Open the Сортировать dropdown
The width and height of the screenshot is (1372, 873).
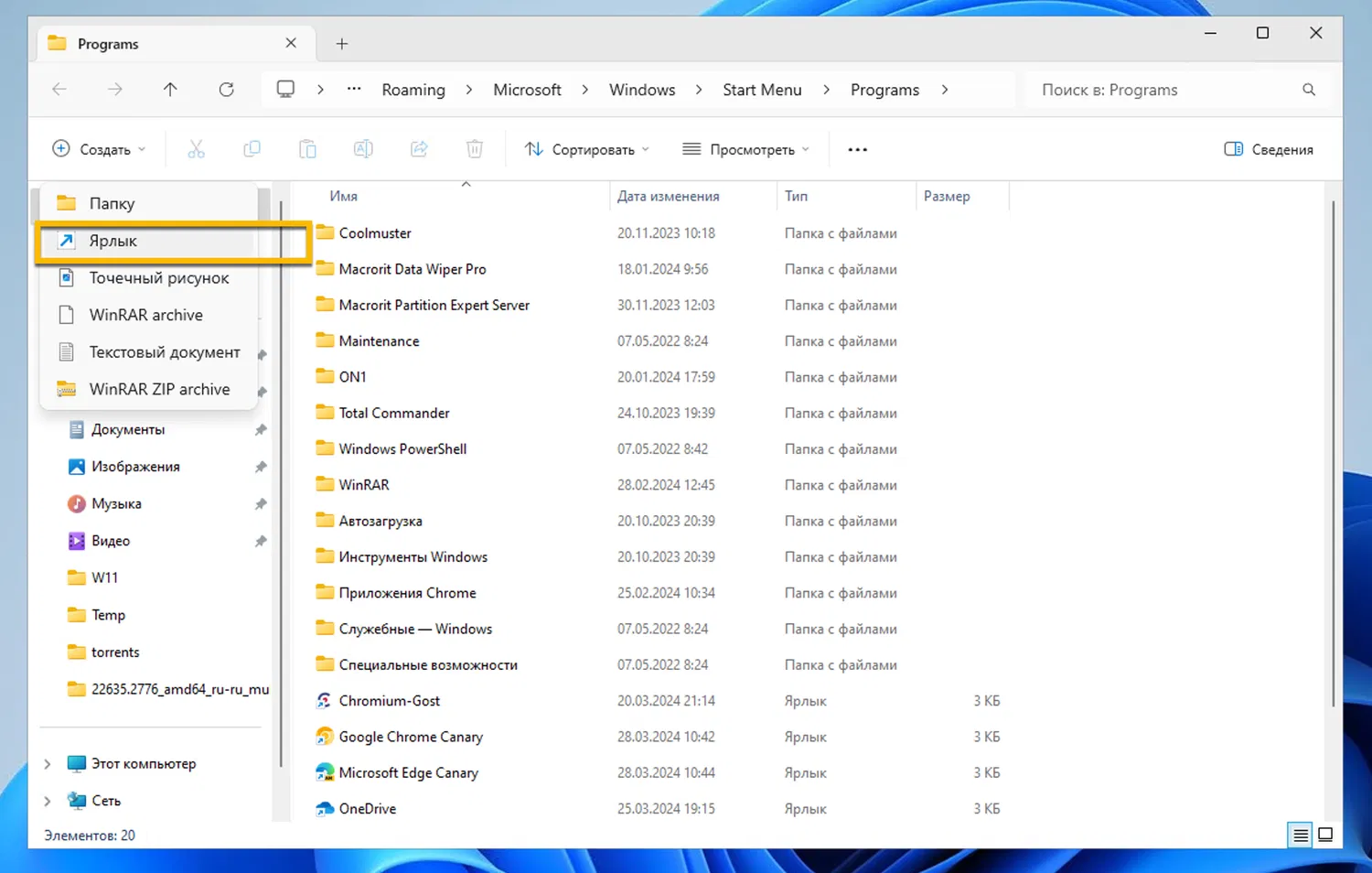point(586,149)
